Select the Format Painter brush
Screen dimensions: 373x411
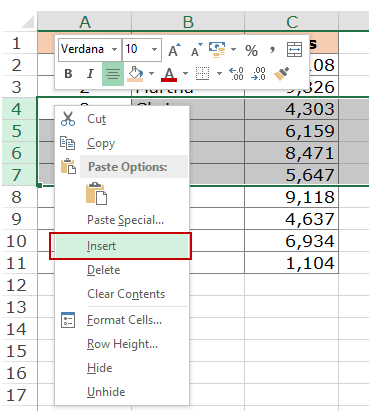click(281, 74)
